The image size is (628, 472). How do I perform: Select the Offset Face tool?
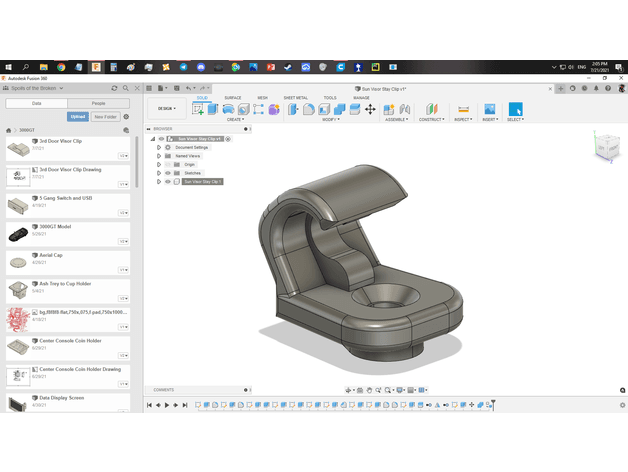(x=355, y=109)
